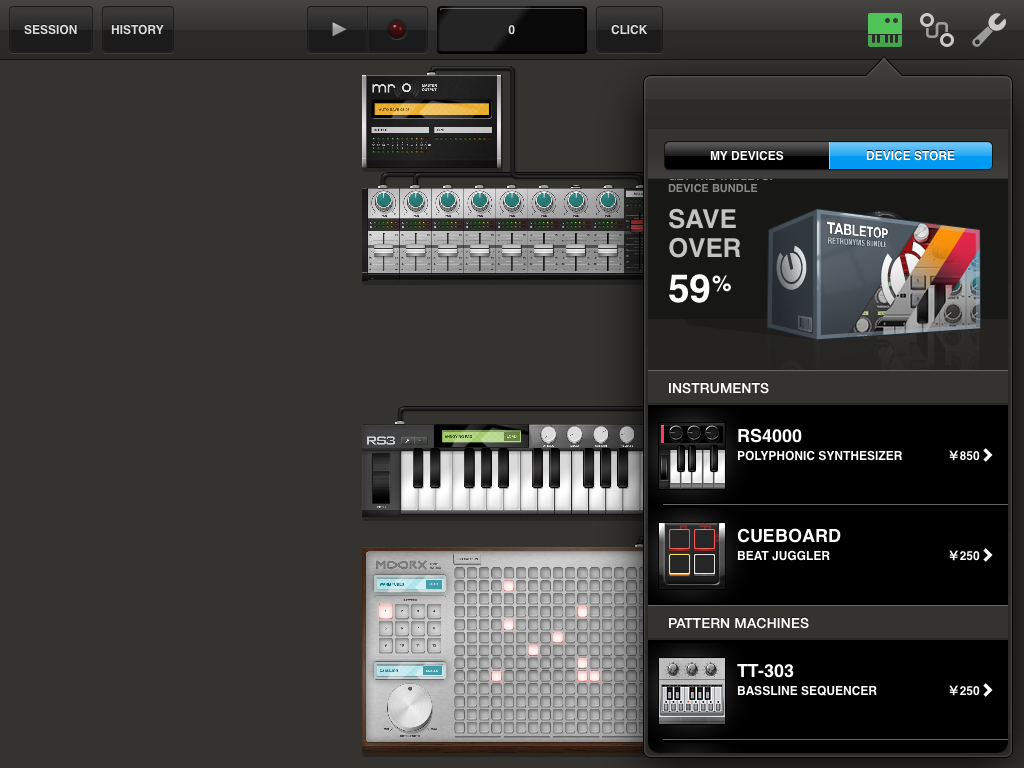Tap the TT-303 sequencer thumbnail icon
Viewport: 1024px width, 768px height.
[x=692, y=690]
